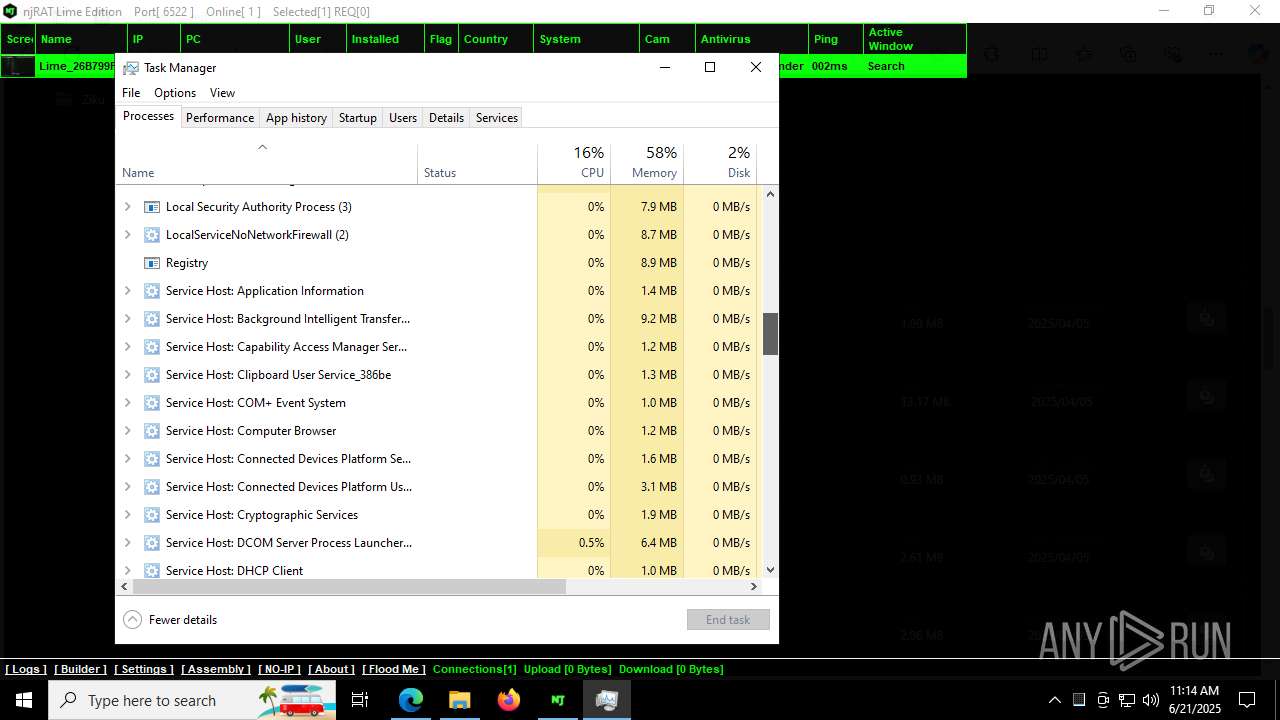The width and height of the screenshot is (1280, 720).
Task: Sort processes by Disk column
Action: pyautogui.click(x=720, y=163)
